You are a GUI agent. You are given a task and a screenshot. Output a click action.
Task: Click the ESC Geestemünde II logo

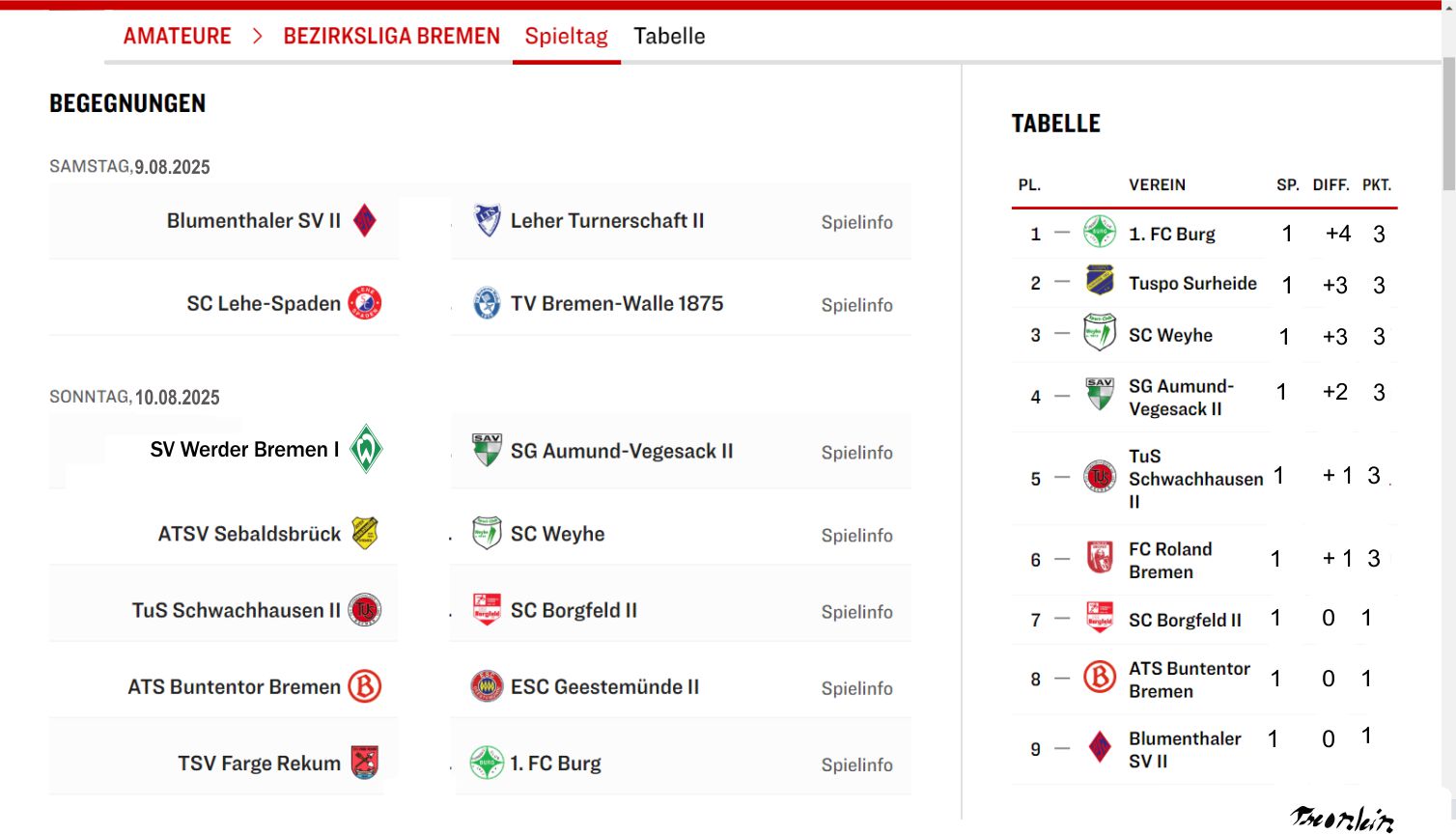pos(487,686)
